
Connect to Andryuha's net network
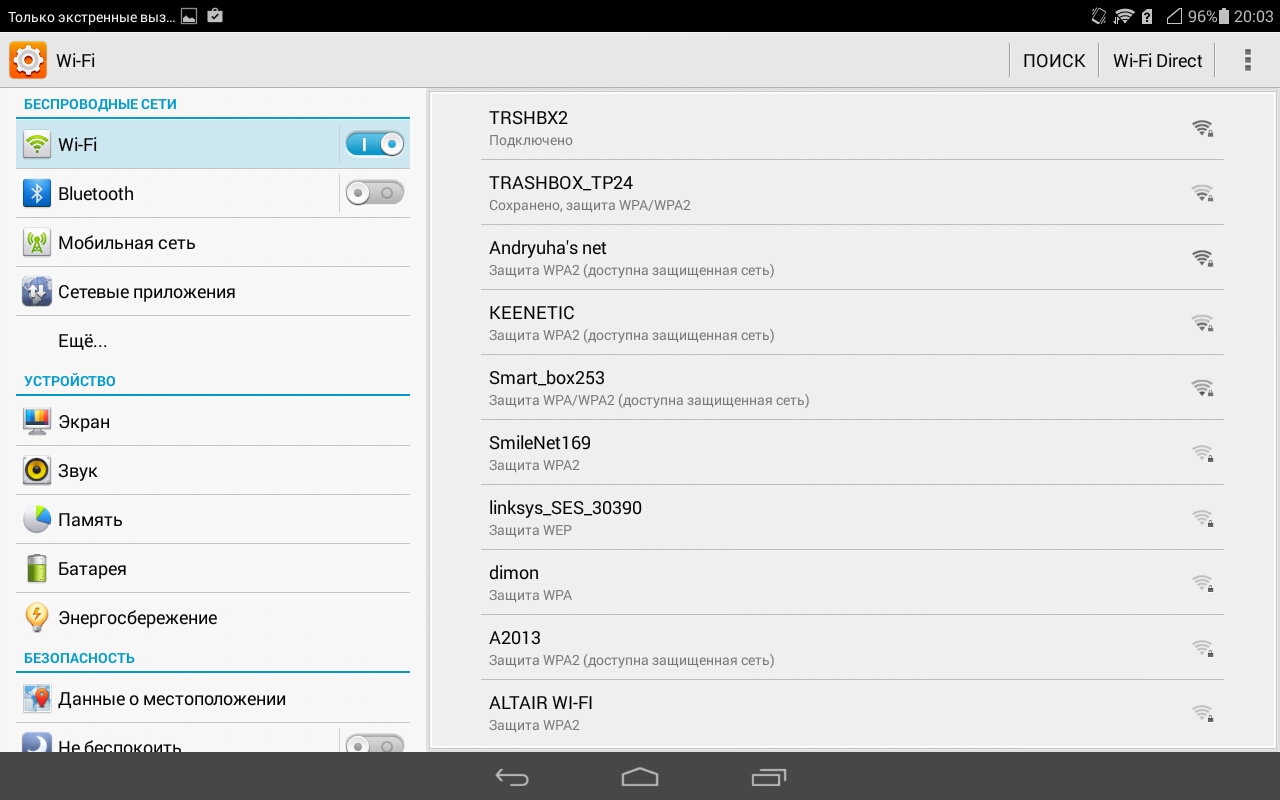pyautogui.click(x=852, y=257)
